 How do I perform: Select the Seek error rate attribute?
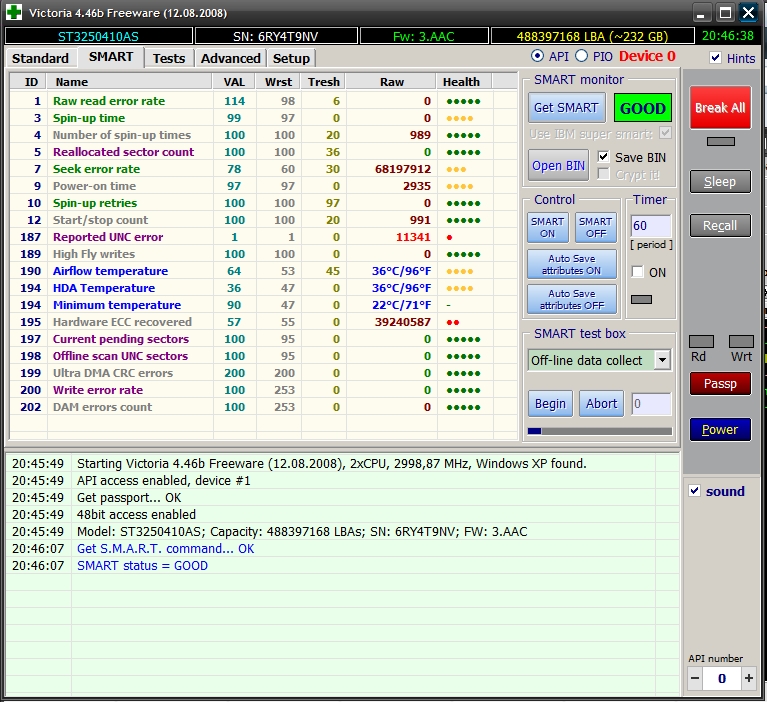coord(263,169)
